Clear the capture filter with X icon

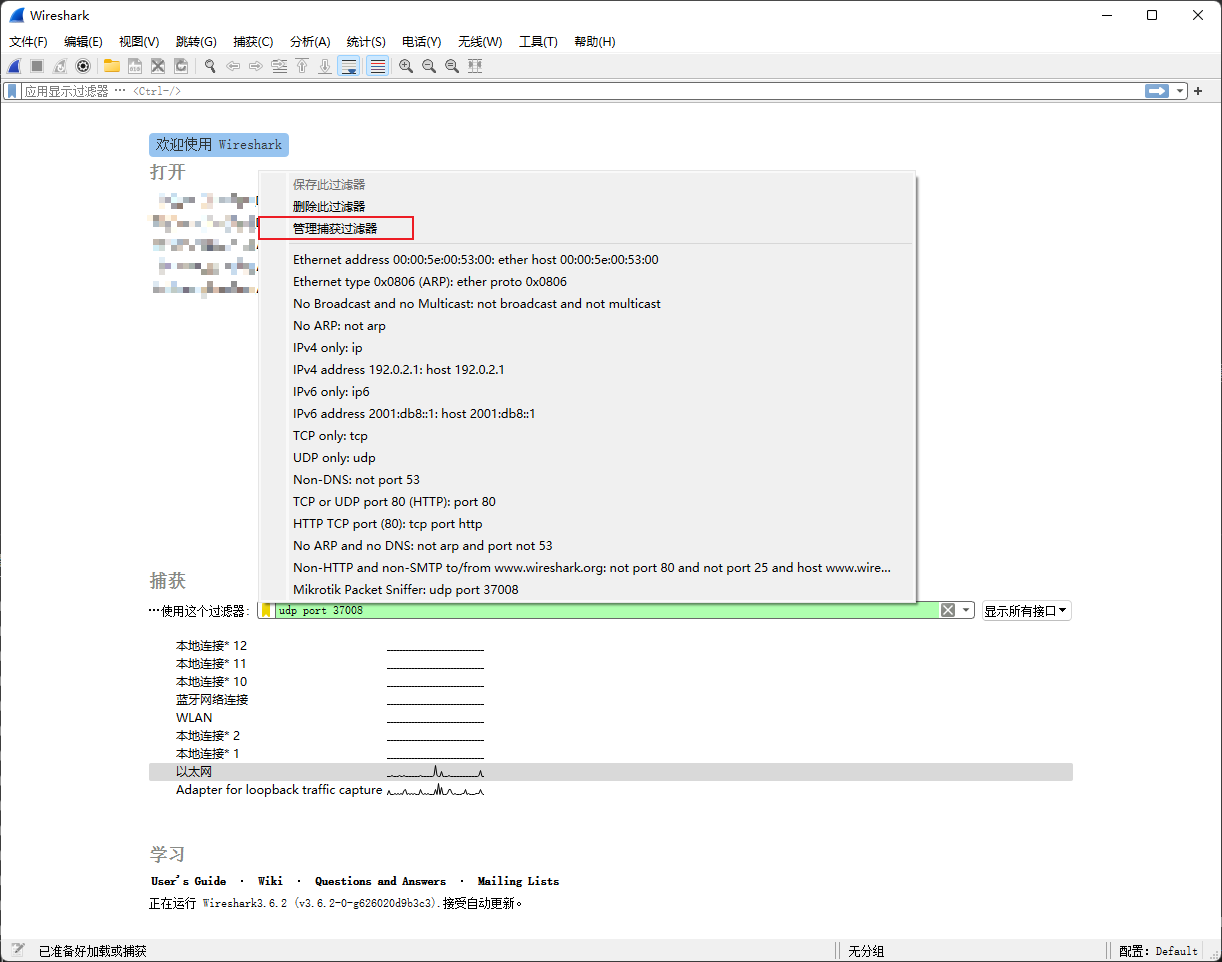pyautogui.click(x=948, y=610)
